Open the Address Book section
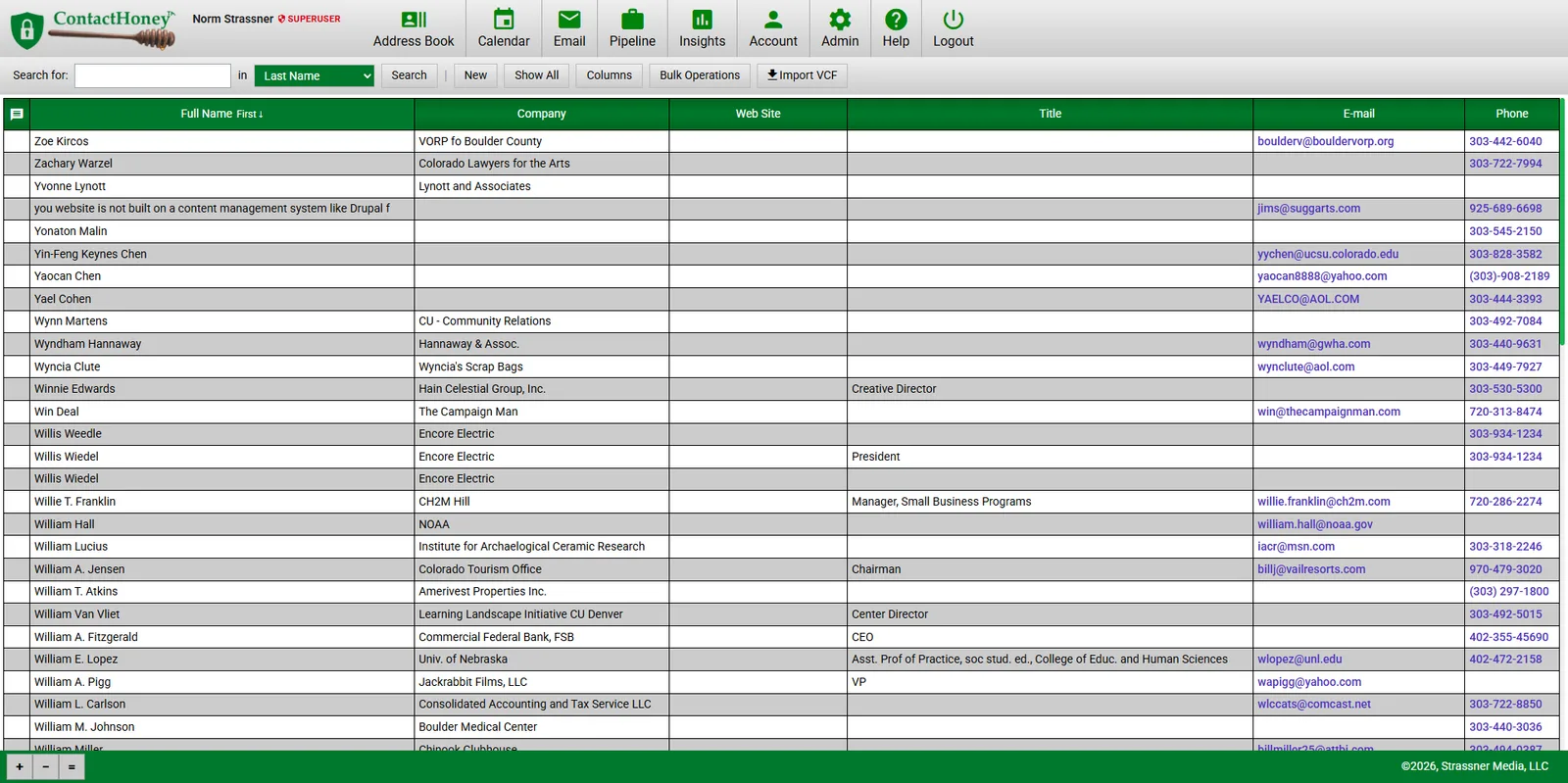Viewport: 1568px width, 783px height. tap(413, 28)
